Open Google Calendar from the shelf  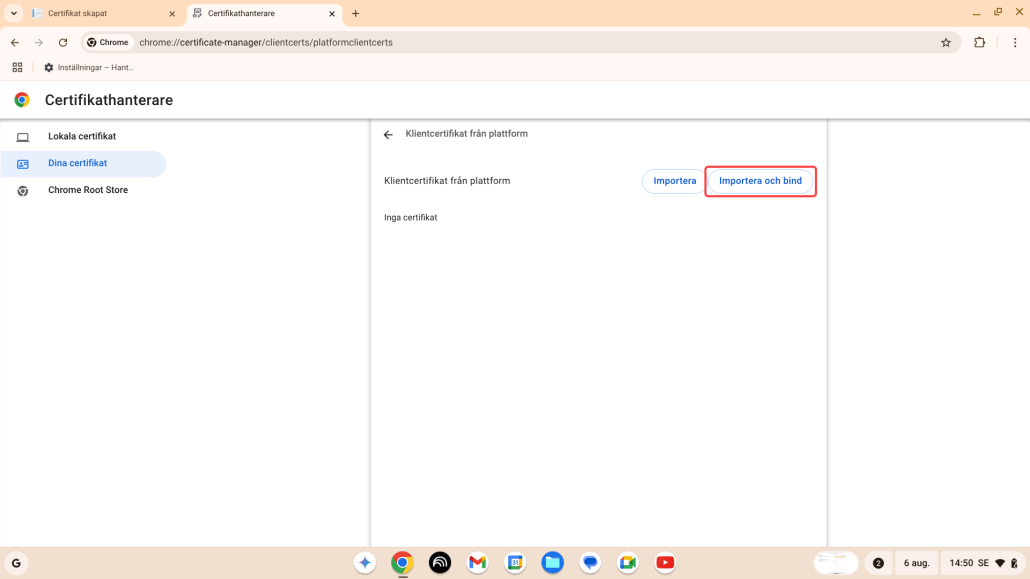point(514,563)
